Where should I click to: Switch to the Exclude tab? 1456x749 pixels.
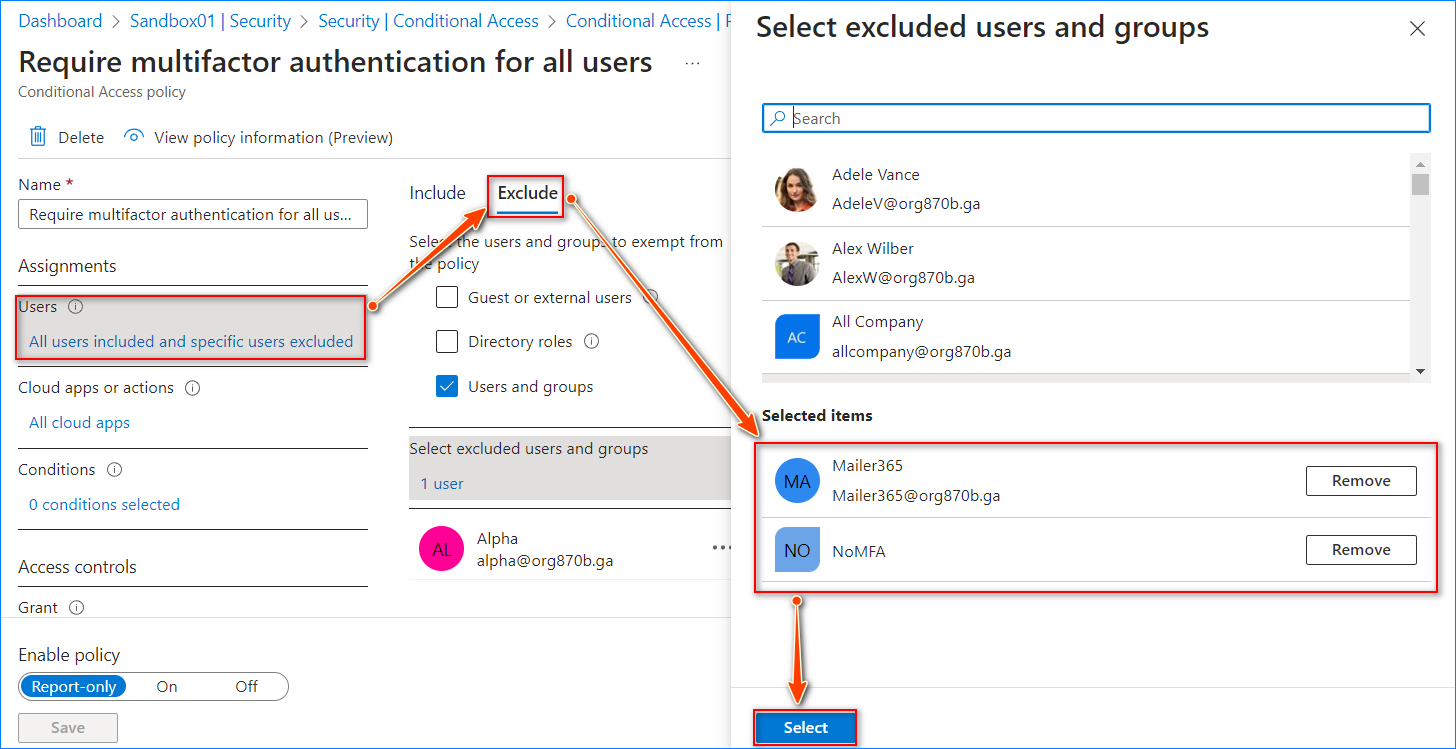[x=528, y=193]
